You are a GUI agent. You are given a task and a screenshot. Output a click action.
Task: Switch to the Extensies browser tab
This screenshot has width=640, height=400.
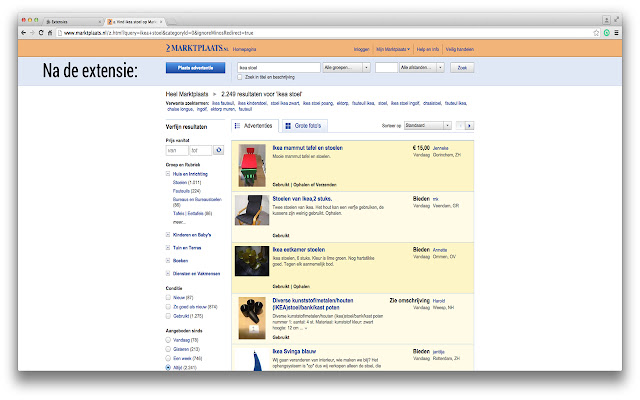(x=71, y=22)
